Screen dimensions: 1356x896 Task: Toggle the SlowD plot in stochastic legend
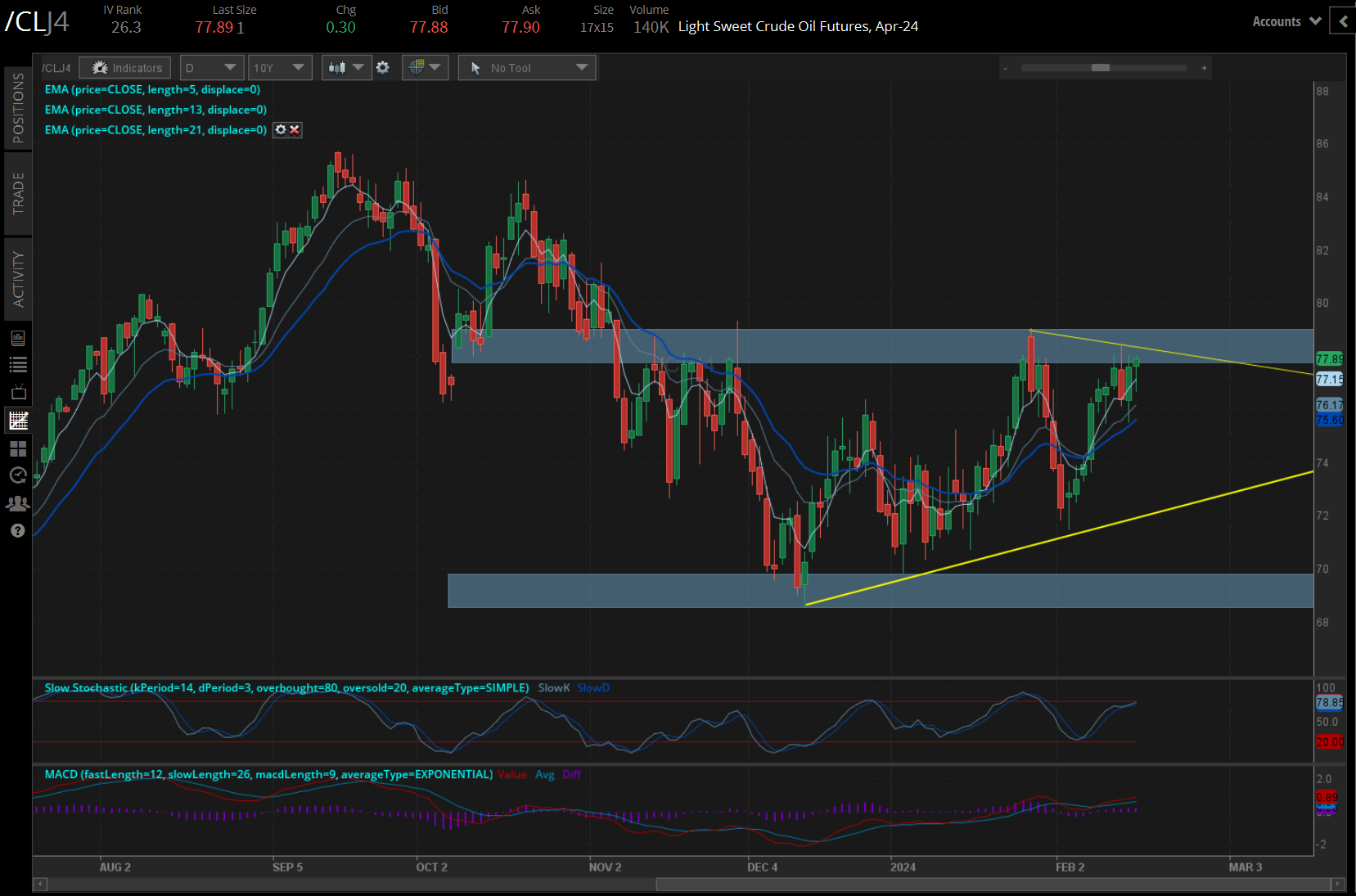pyautogui.click(x=592, y=687)
